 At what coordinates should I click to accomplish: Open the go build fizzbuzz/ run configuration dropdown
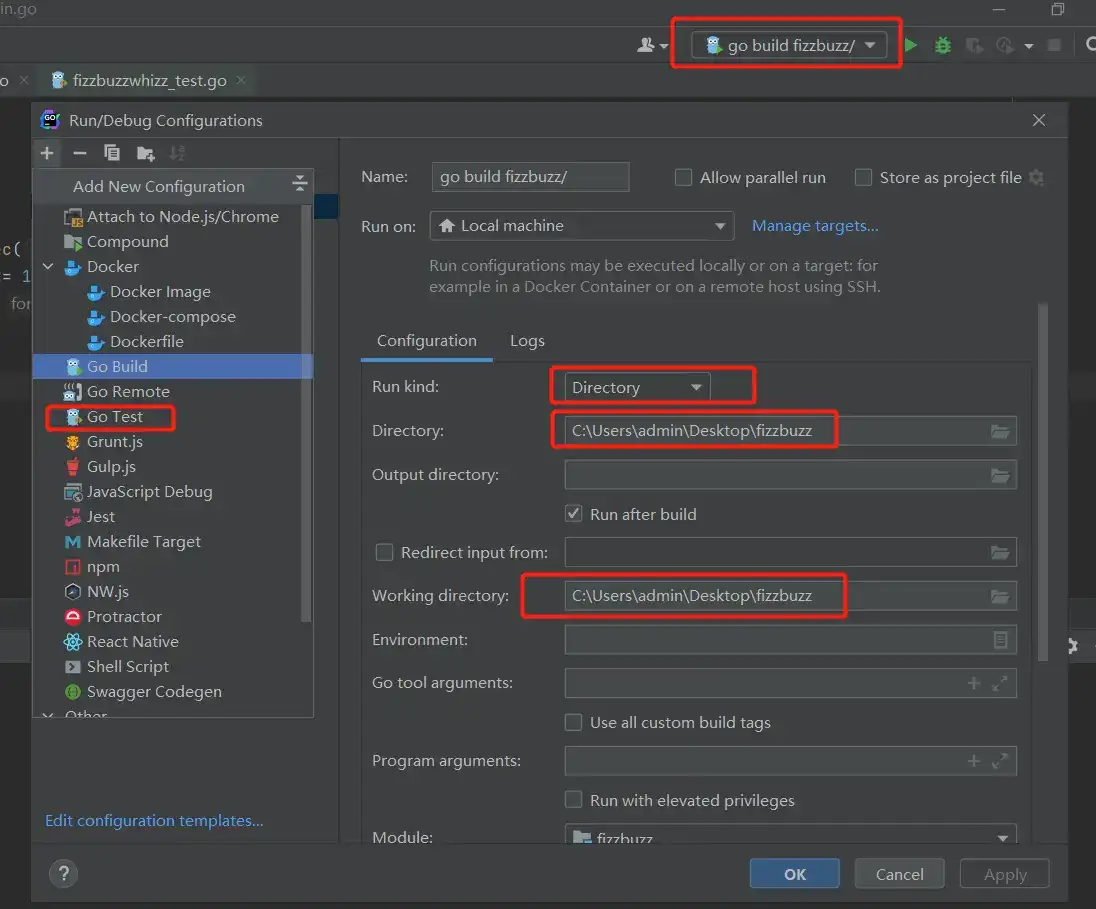[789, 45]
